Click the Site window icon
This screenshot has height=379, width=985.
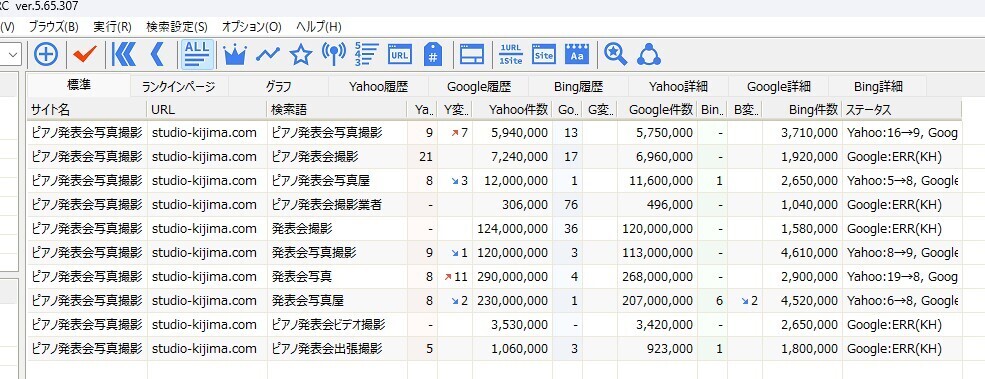coord(543,55)
